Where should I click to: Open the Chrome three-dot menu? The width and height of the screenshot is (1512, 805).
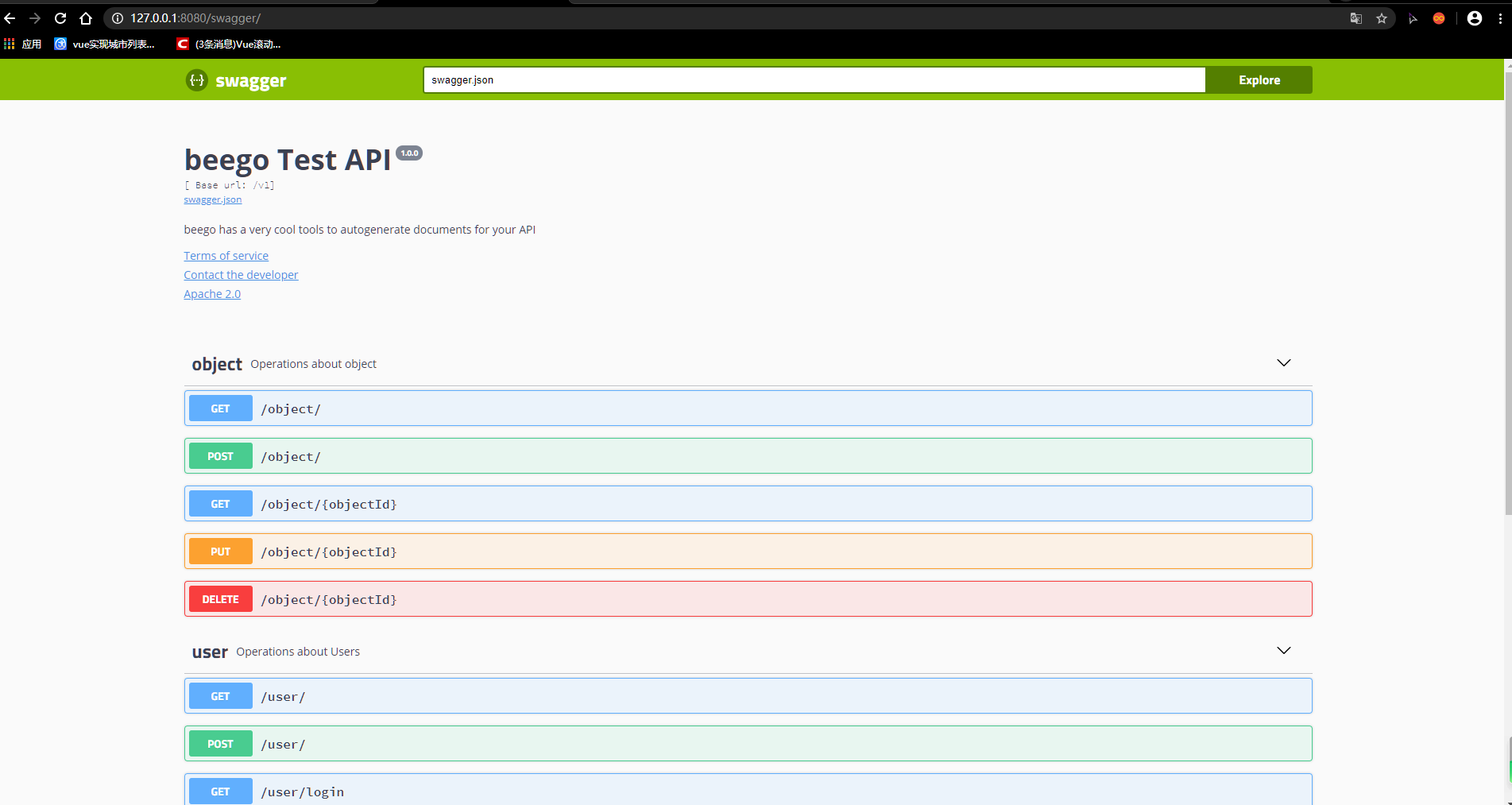(x=1500, y=18)
